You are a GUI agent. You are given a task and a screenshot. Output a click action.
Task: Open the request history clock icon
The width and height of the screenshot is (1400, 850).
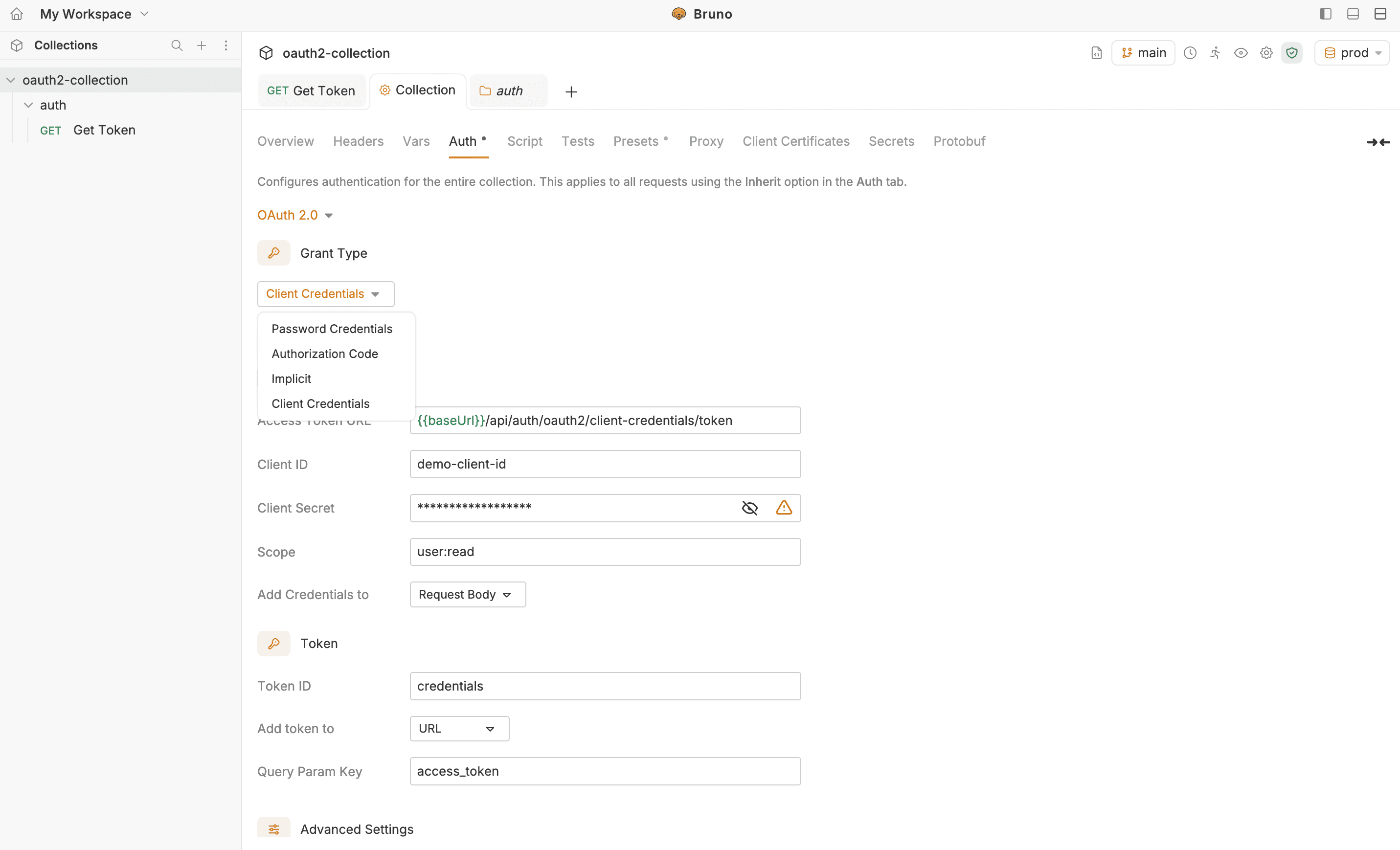click(1190, 52)
